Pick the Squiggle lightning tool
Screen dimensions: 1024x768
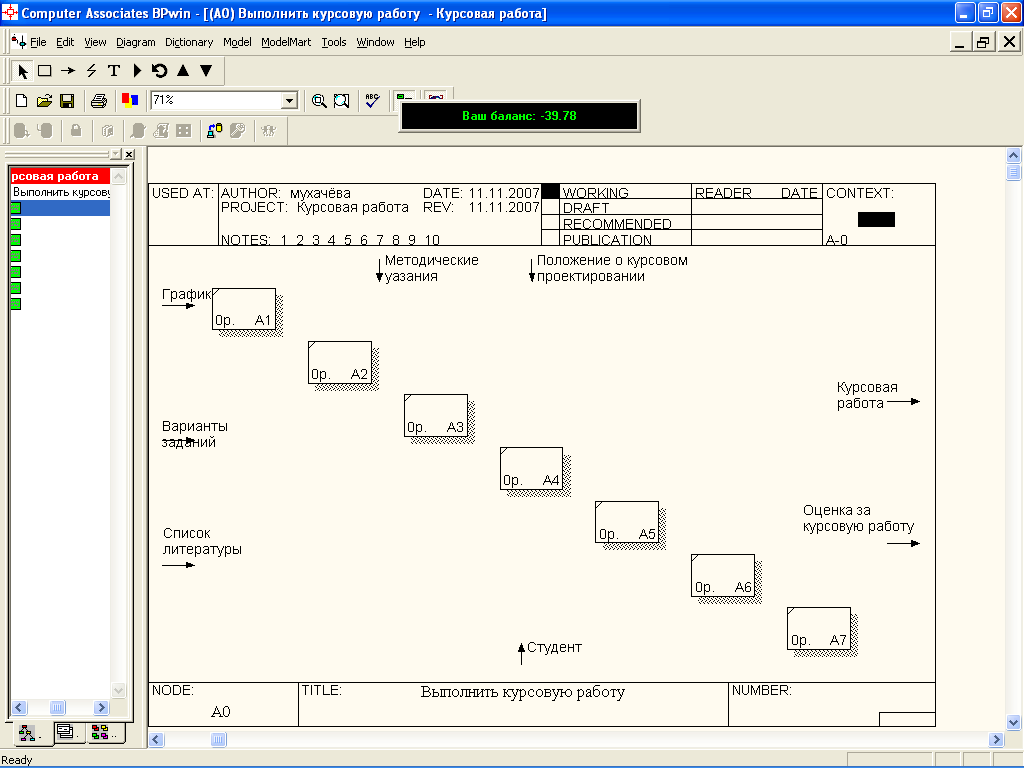point(91,71)
